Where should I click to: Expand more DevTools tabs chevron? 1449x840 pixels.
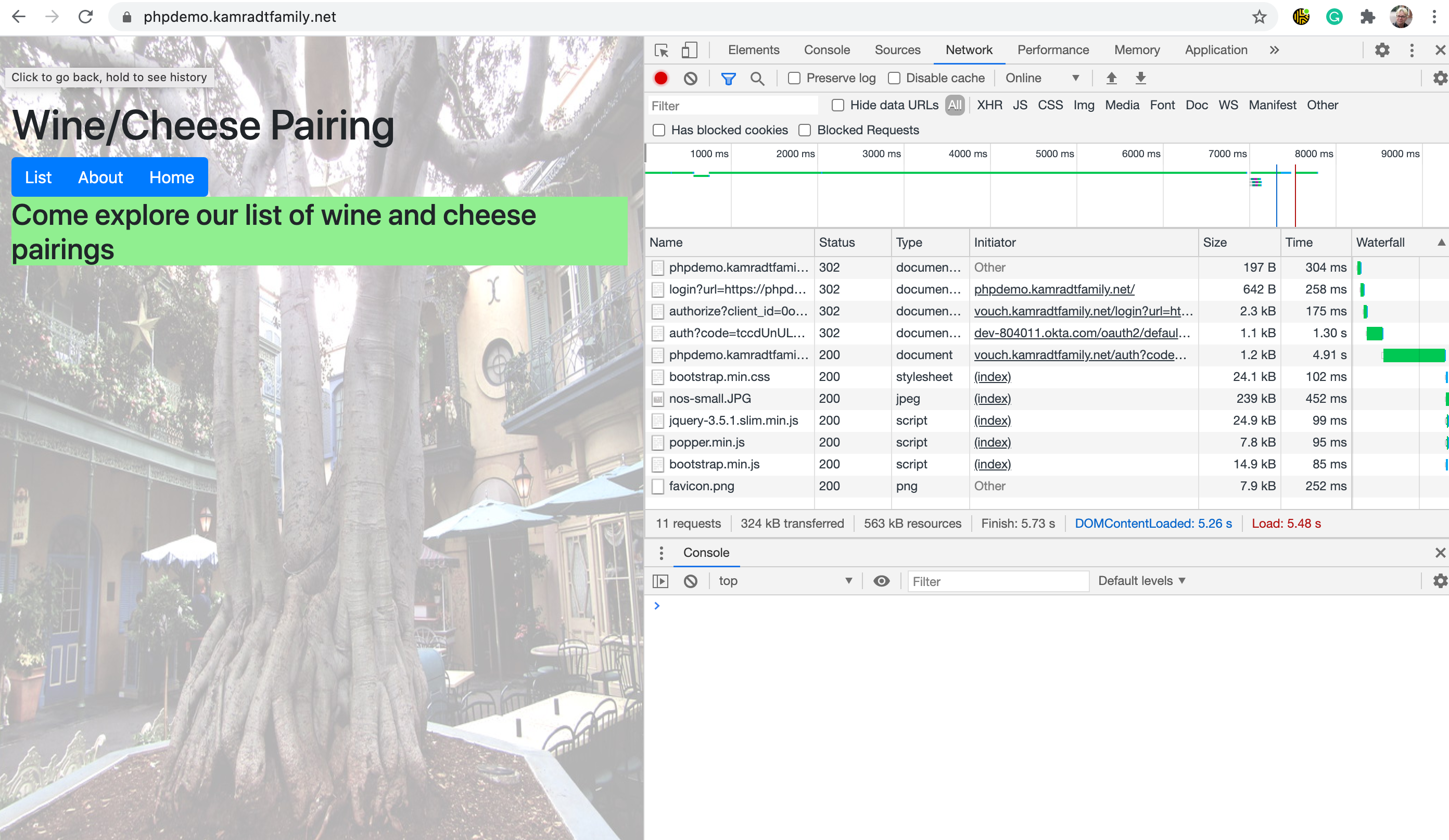click(1274, 50)
